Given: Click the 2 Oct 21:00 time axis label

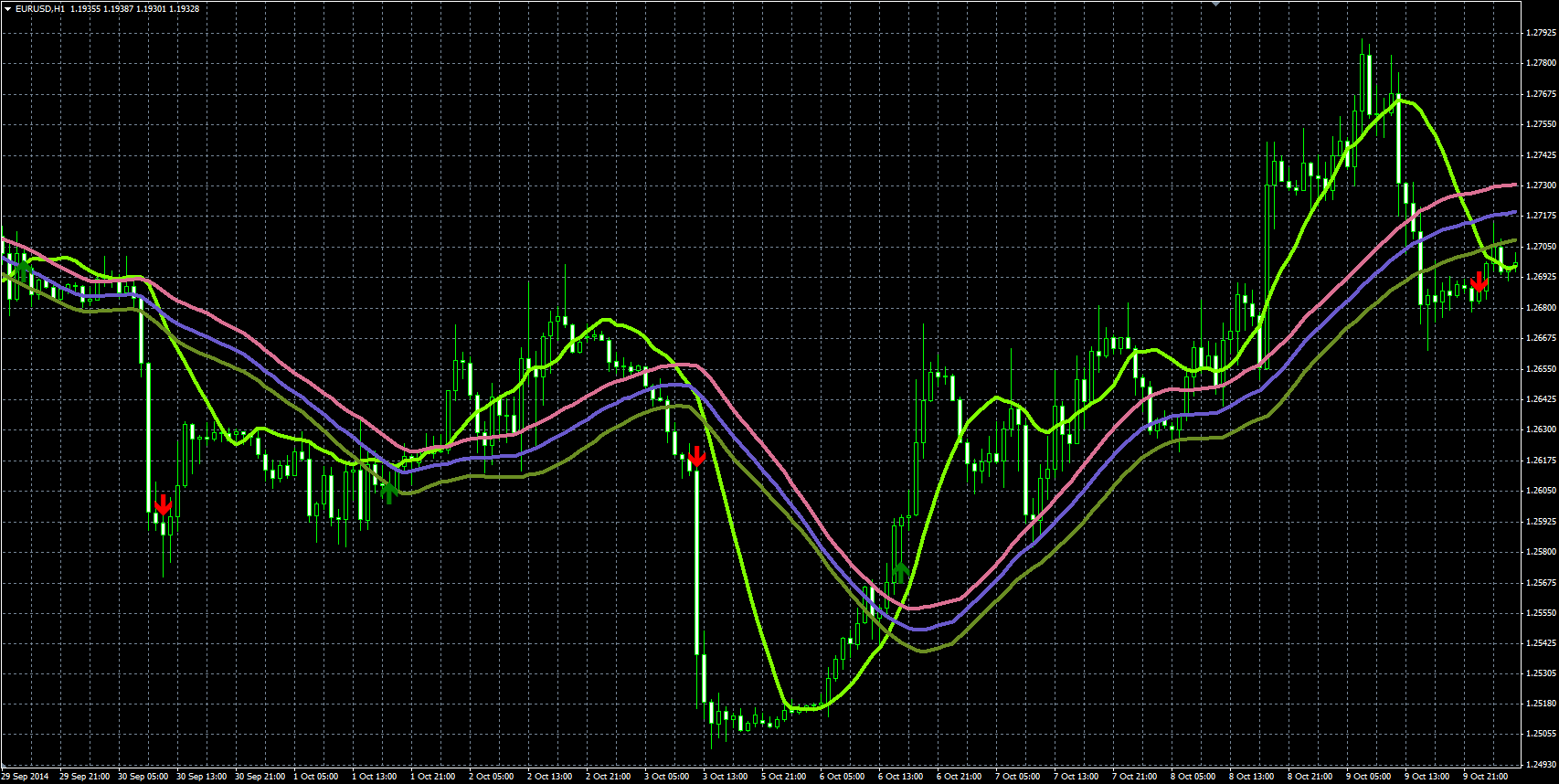Looking at the screenshot, I should [609, 777].
